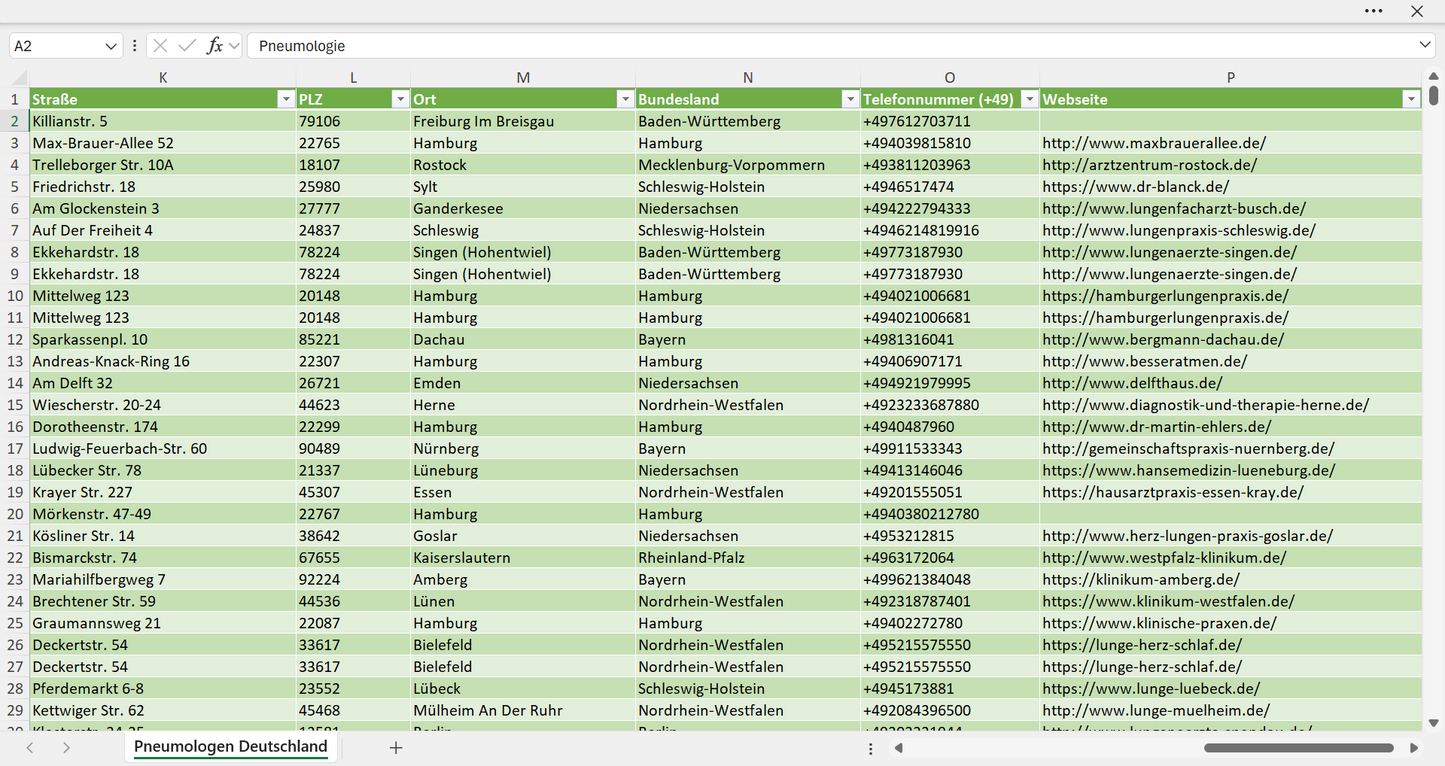Click the formula bar cancel X icon

pos(160,46)
